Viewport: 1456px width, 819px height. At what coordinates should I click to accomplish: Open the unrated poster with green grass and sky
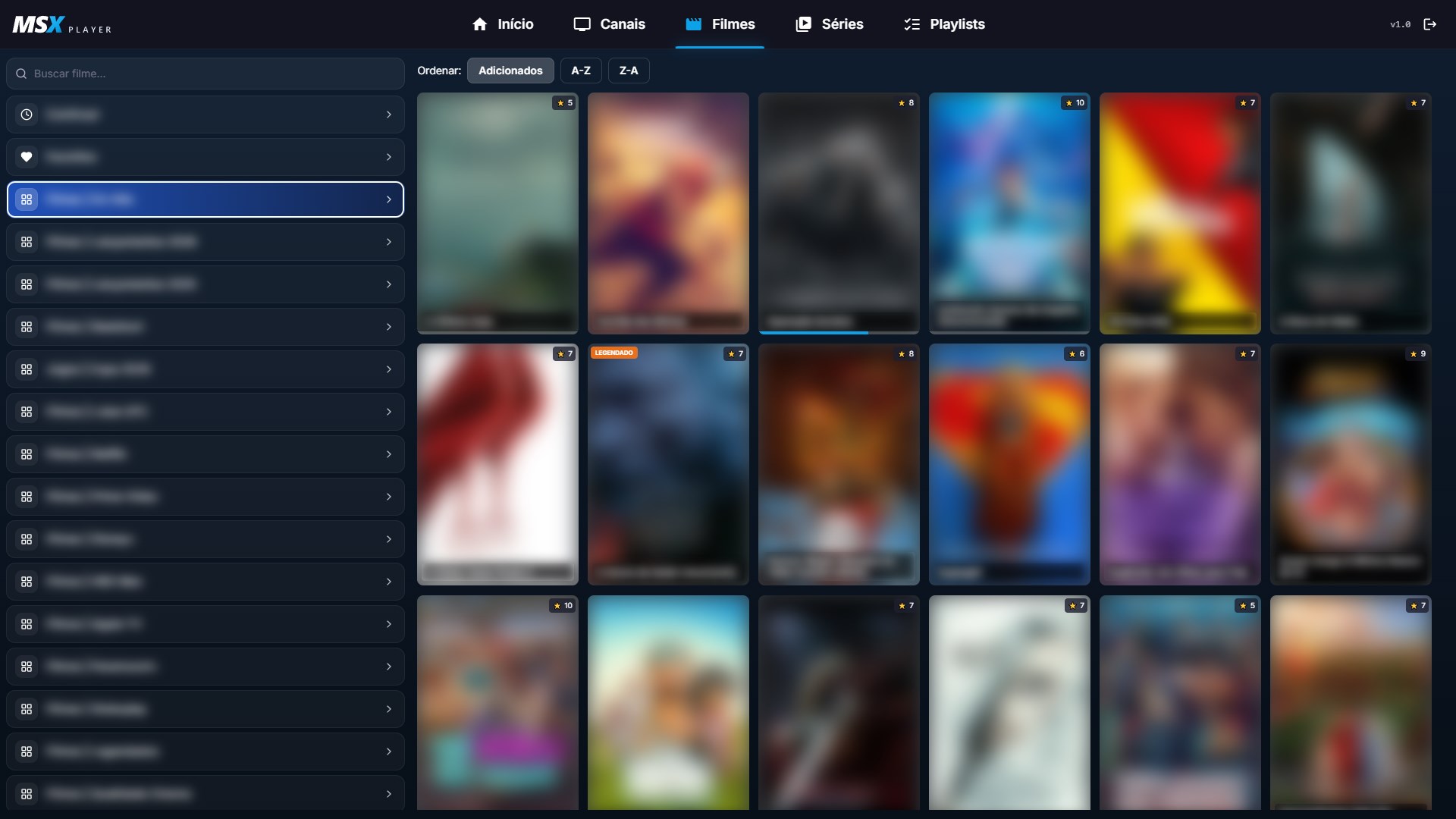click(668, 702)
